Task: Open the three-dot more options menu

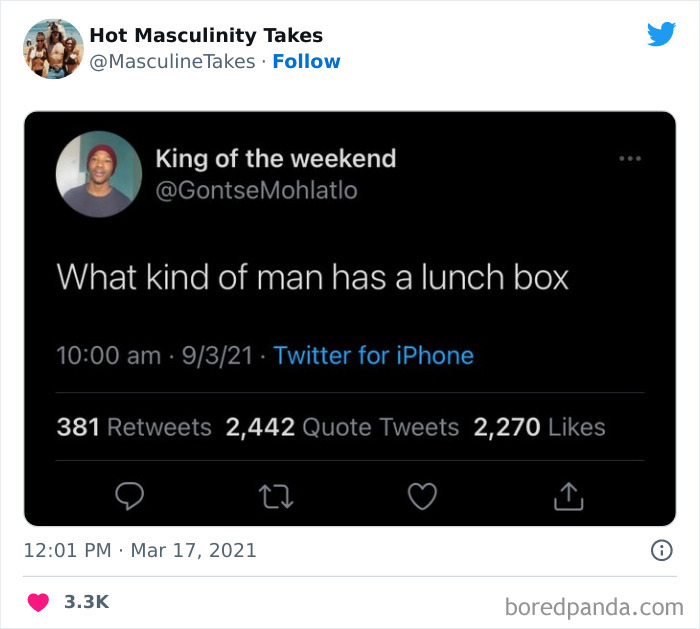Action: [x=629, y=159]
